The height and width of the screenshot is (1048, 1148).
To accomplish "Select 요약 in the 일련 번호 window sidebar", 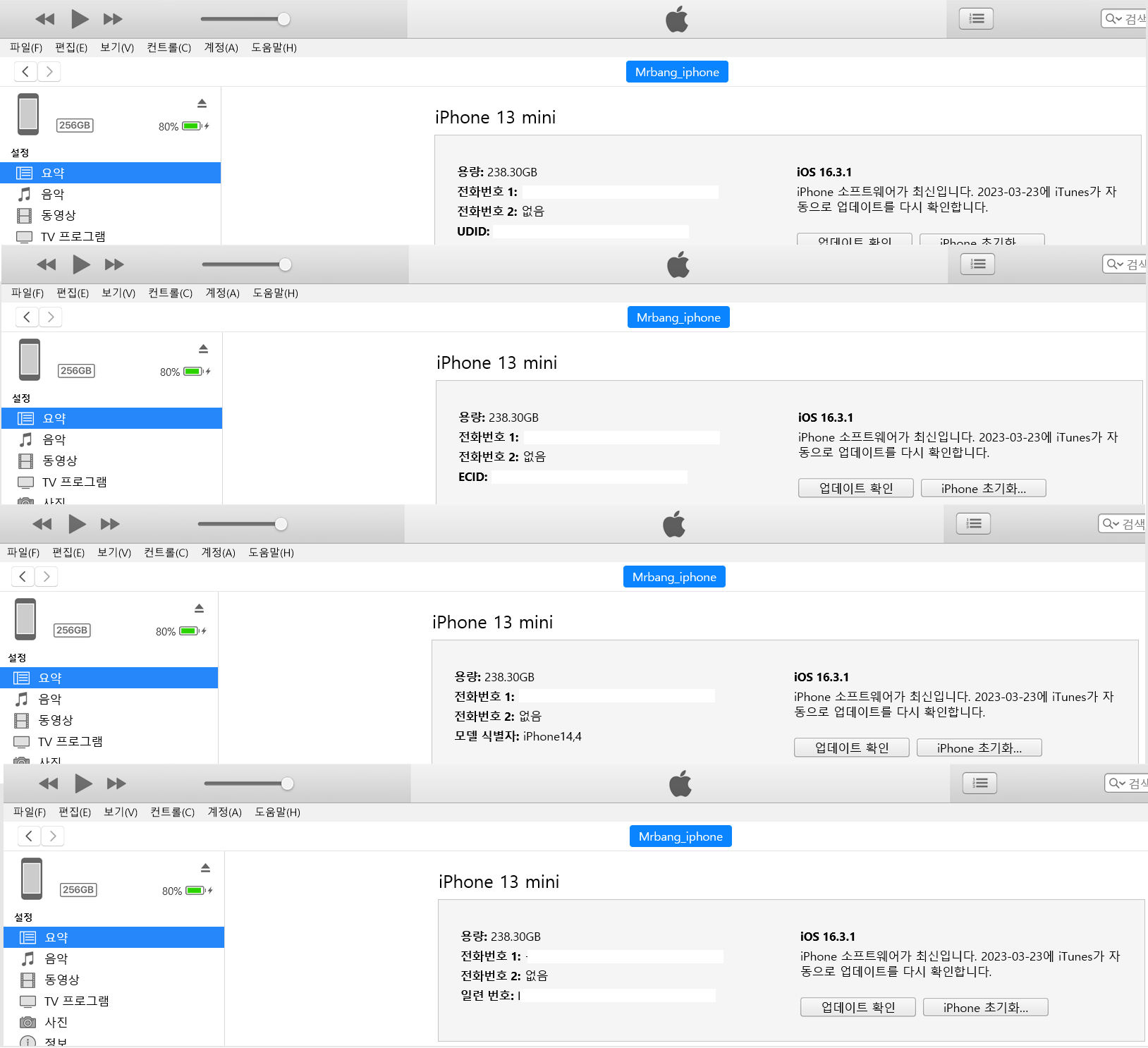I will pyautogui.click(x=114, y=937).
